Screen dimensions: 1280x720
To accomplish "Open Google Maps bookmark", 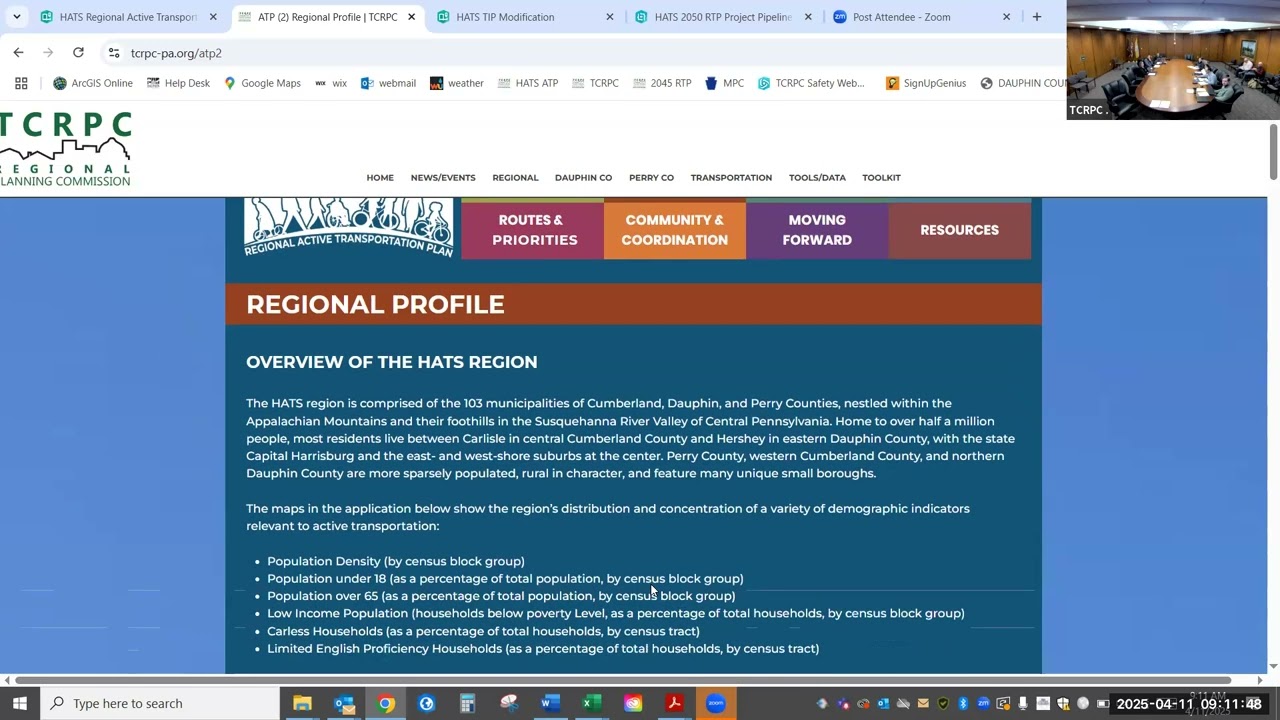I will (262, 83).
